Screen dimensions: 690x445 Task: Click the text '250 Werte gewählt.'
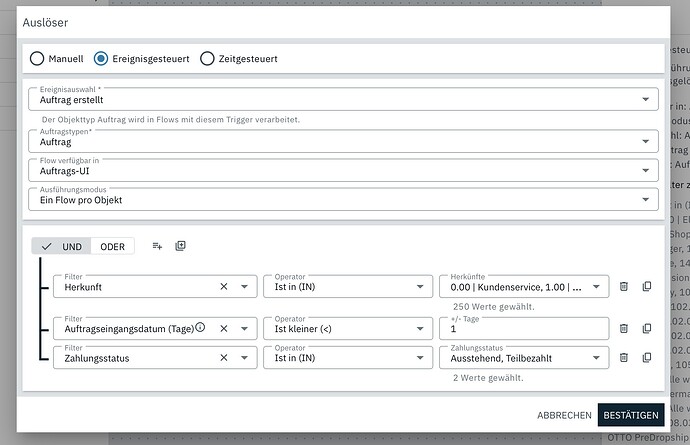pos(494,307)
